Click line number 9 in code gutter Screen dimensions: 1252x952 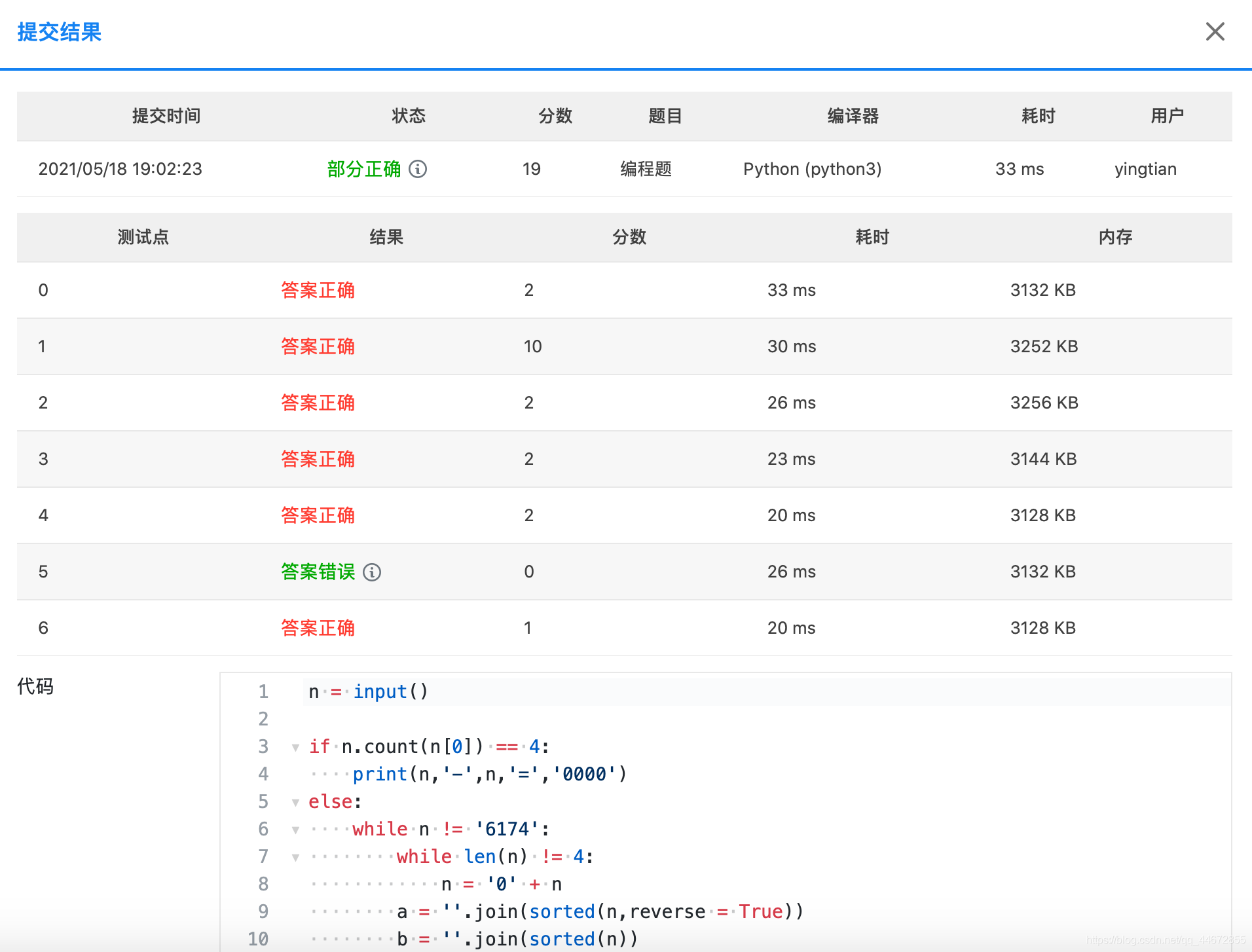263,911
